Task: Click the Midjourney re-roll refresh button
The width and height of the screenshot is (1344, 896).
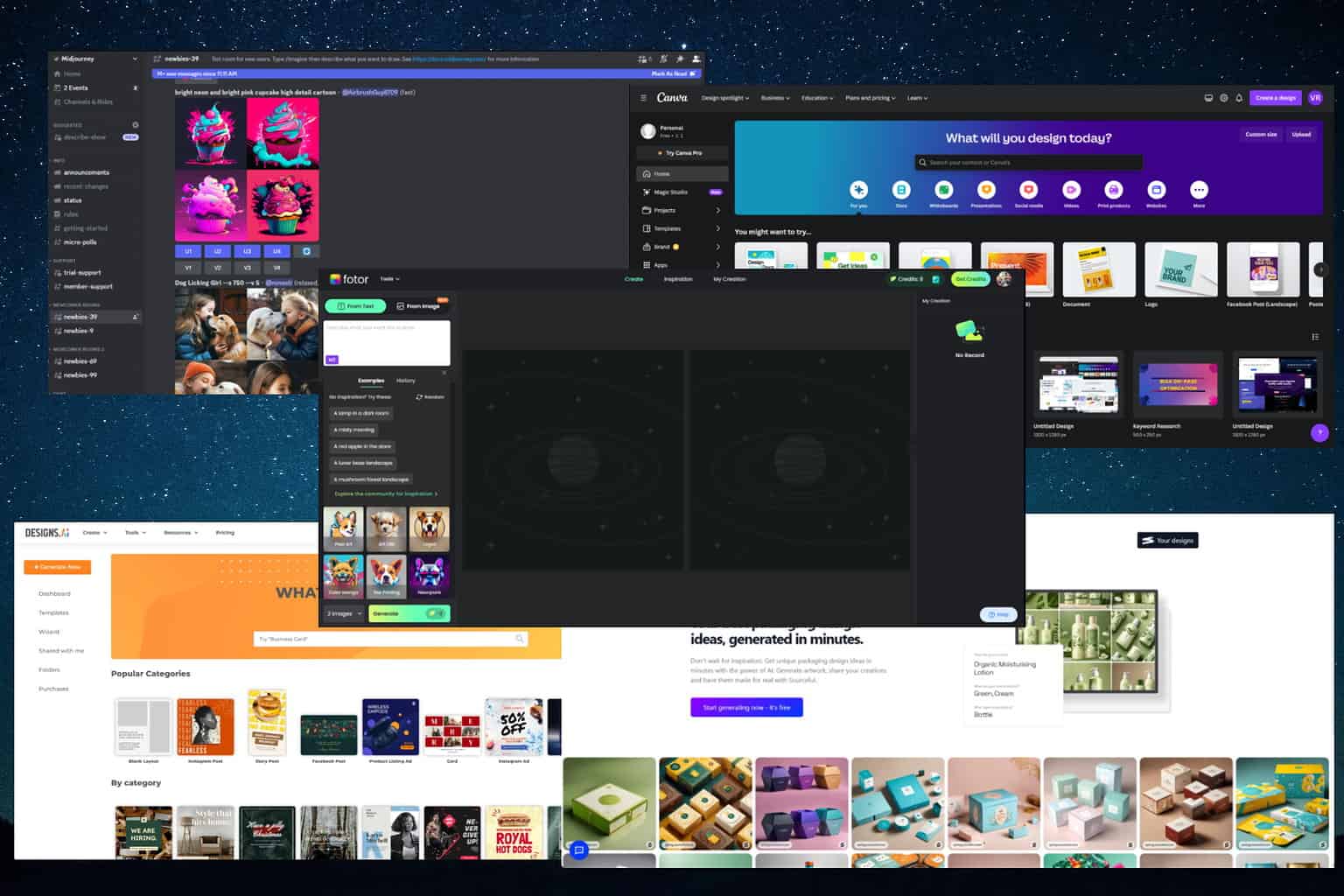Action: pyautogui.click(x=306, y=251)
